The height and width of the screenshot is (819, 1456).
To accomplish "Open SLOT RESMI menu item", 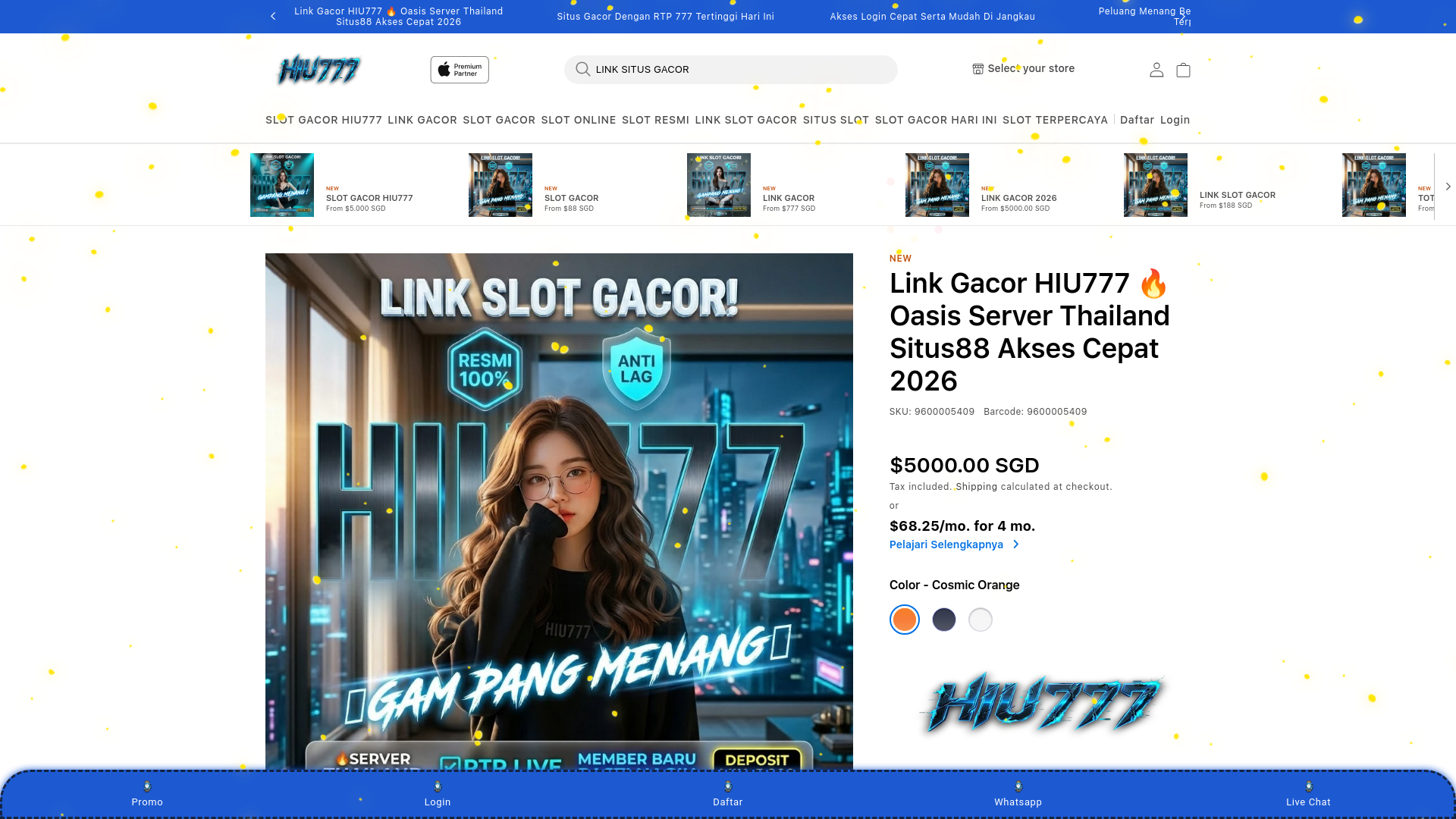I will point(656,120).
